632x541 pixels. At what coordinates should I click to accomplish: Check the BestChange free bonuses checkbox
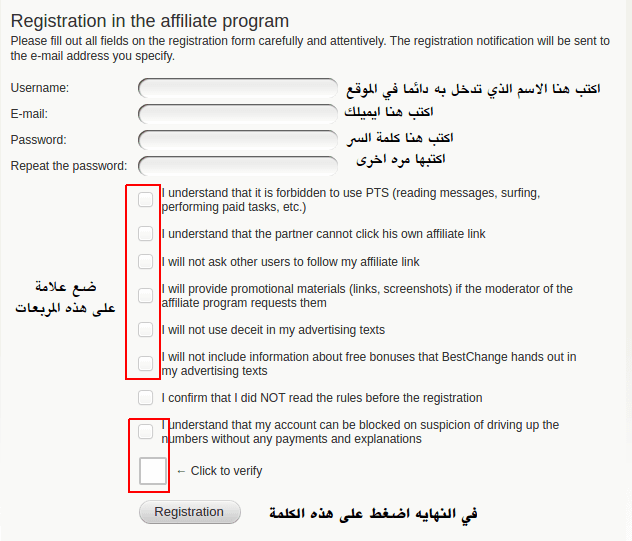click(146, 363)
